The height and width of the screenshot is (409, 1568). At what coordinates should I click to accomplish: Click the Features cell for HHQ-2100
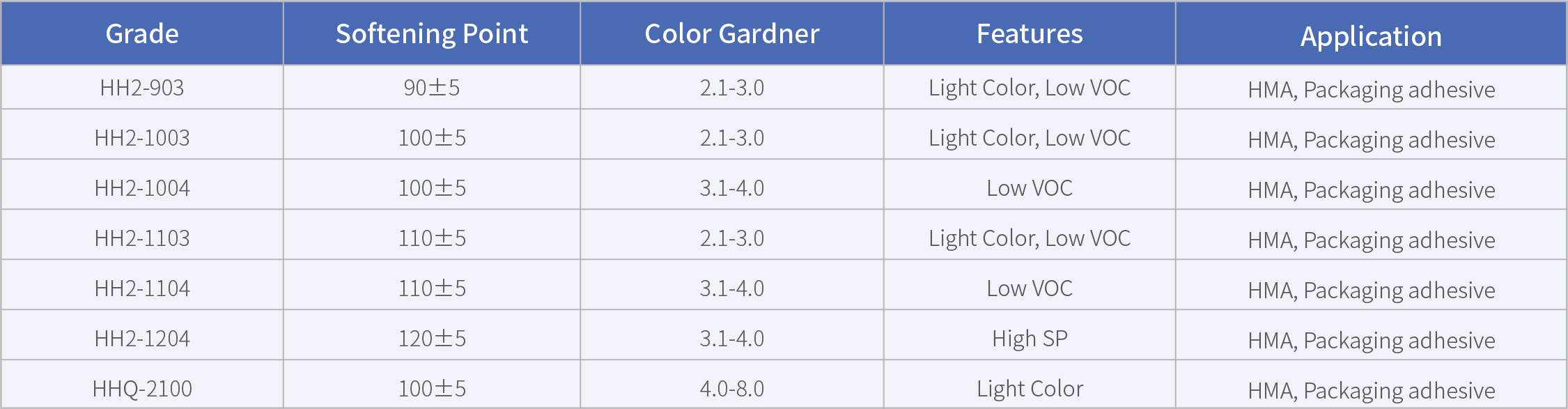[x=1030, y=389]
